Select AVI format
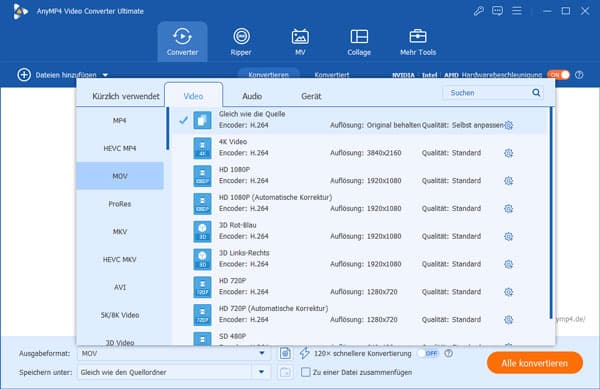This screenshot has width=600, height=389. (x=120, y=287)
